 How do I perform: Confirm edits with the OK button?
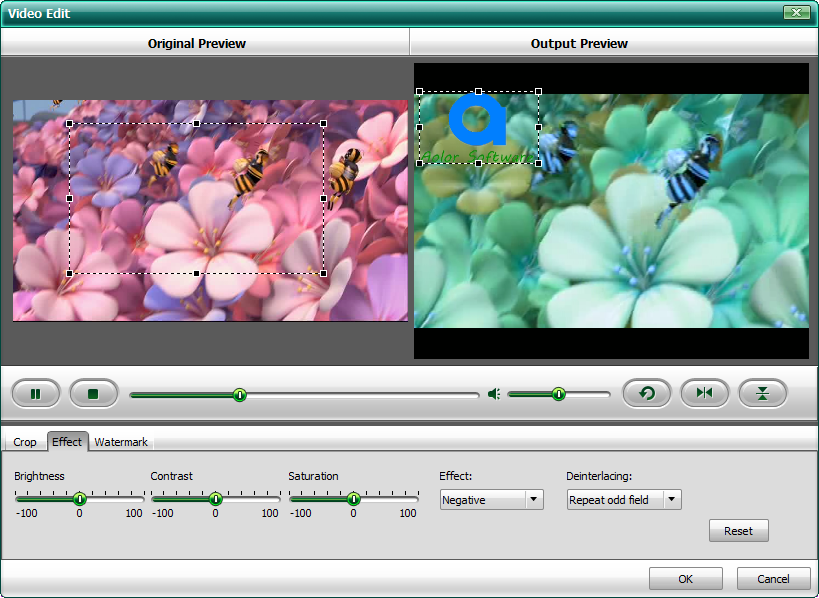pyautogui.click(x=685, y=579)
